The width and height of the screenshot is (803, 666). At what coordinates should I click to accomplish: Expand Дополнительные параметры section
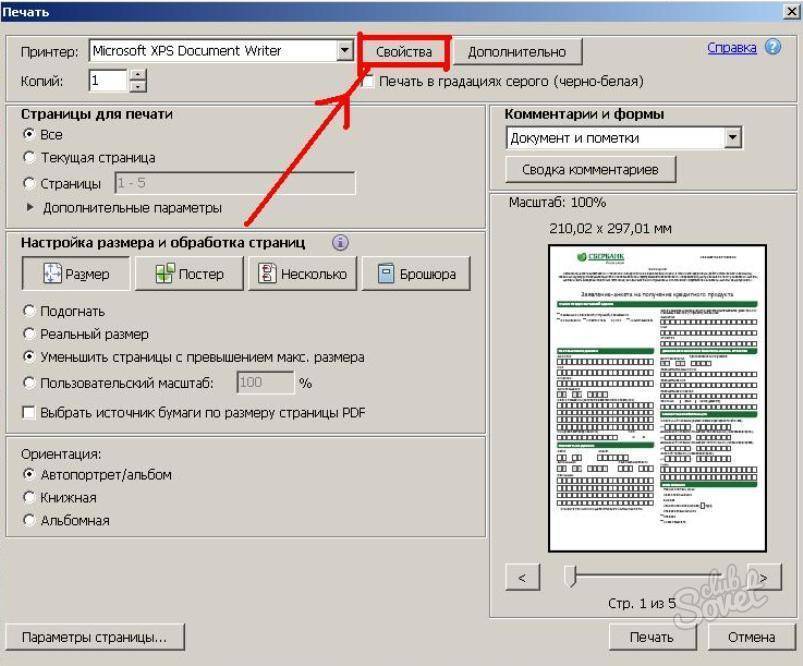click(30, 207)
